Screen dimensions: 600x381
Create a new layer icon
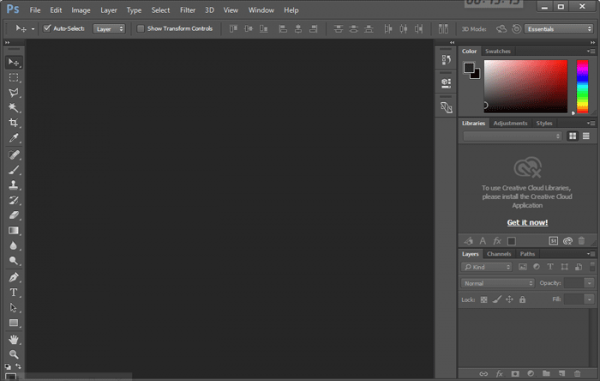pyautogui.click(x=562, y=374)
